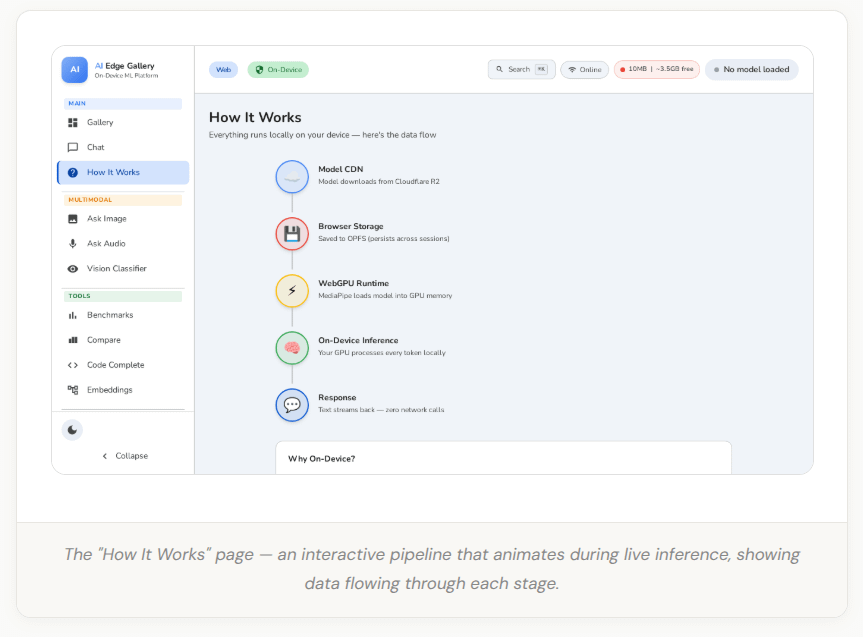Click the On-Device Inference brain icon

click(292, 348)
